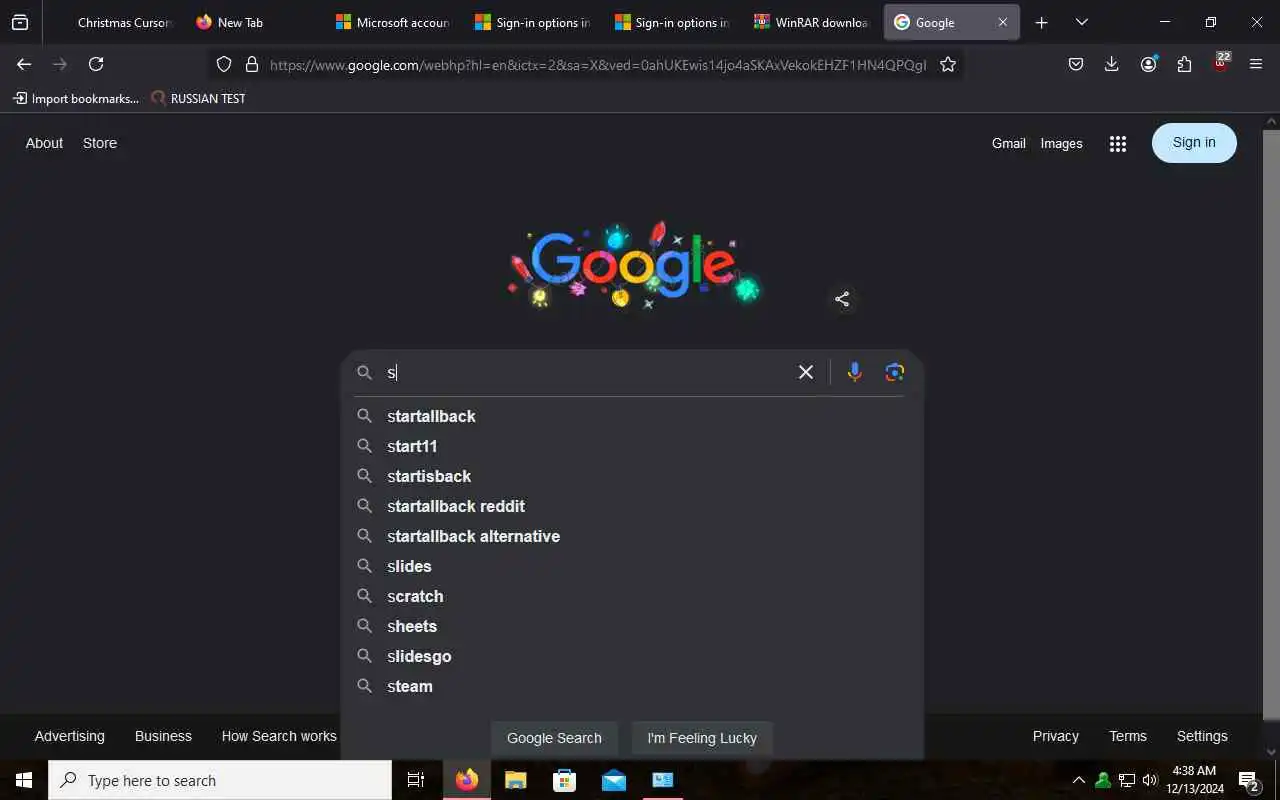The height and width of the screenshot is (800, 1280).
Task: Open the footer Settings menu
Action: point(1202,736)
